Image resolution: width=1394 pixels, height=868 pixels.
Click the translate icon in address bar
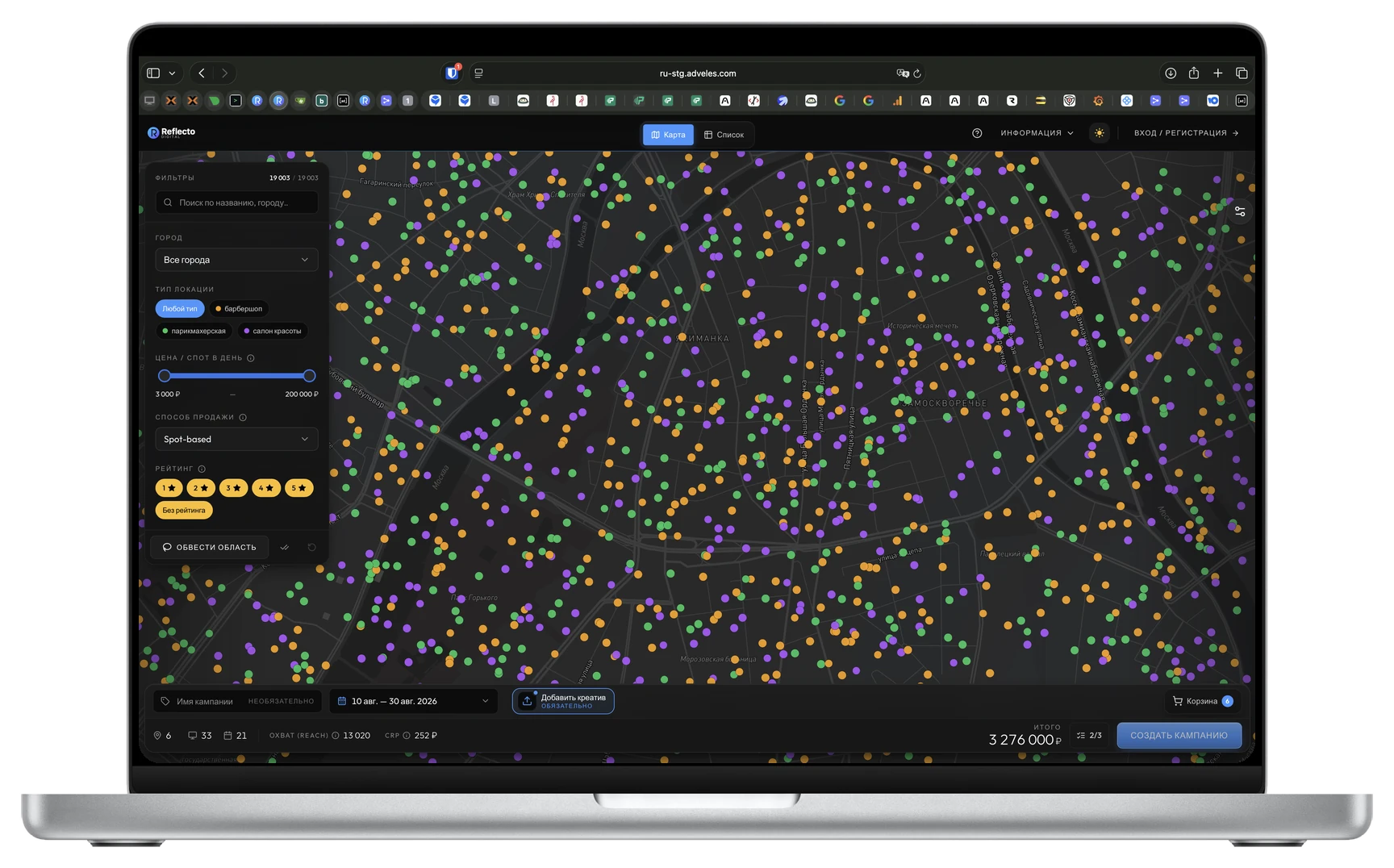coord(903,73)
